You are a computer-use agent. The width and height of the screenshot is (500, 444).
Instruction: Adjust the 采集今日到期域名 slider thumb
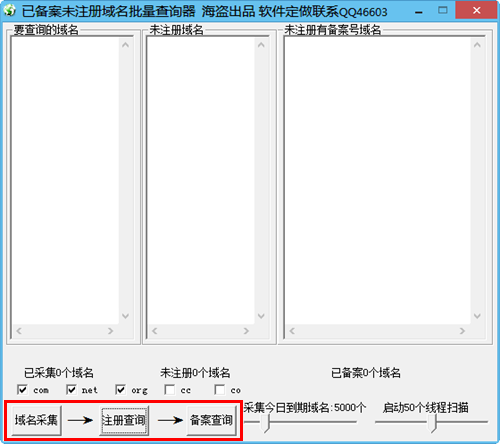[266, 423]
